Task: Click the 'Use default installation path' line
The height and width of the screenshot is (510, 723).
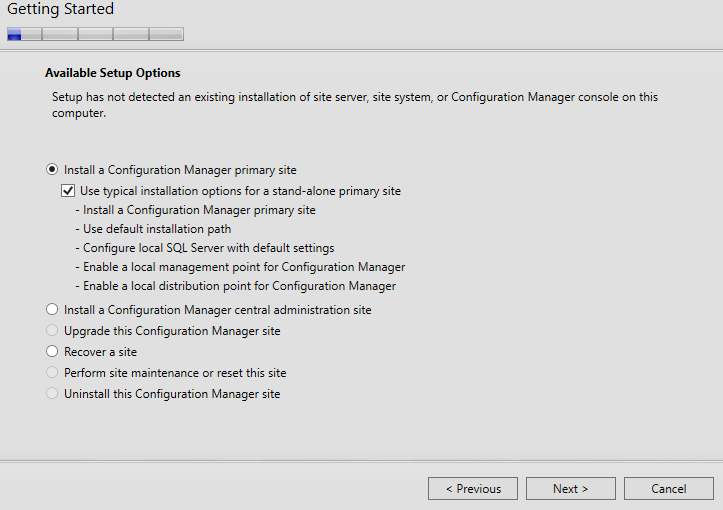Action: point(153,229)
